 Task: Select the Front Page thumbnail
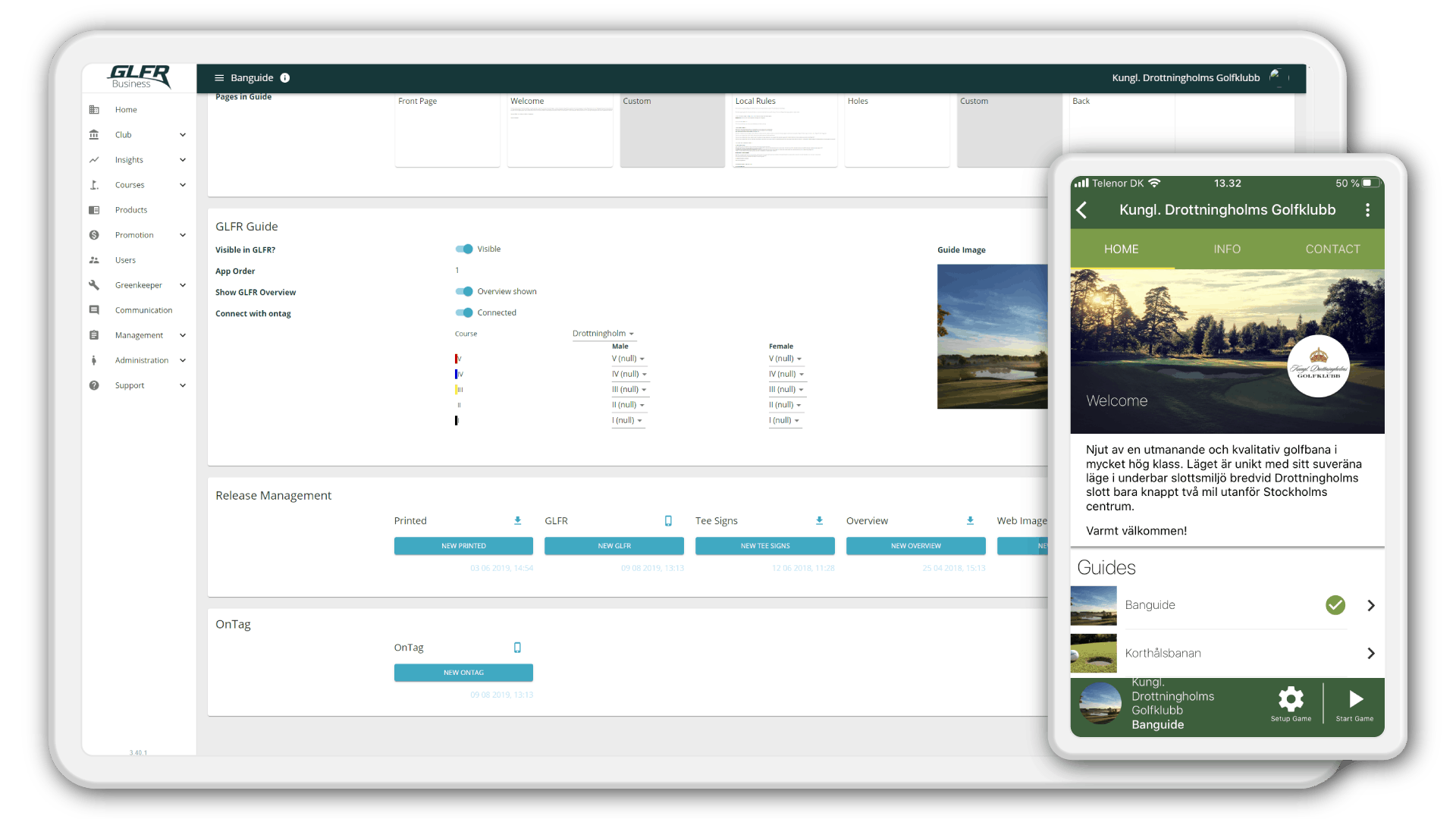447,130
